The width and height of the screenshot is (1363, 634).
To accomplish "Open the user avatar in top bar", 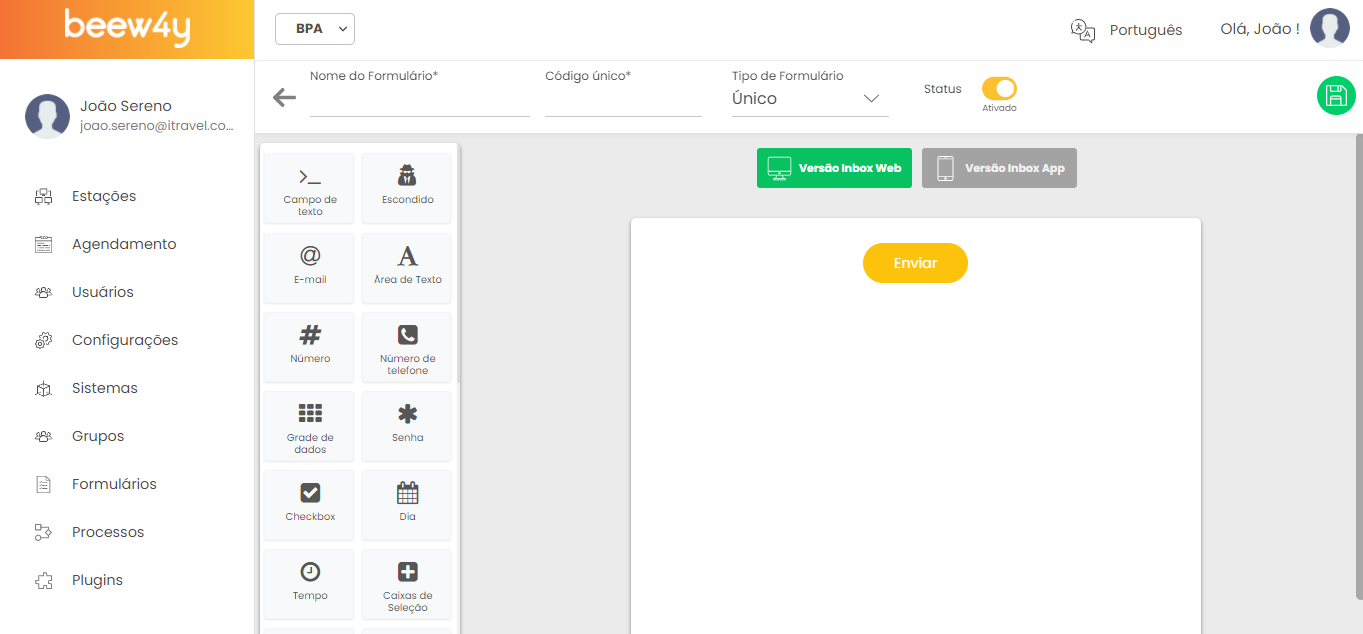I will pyautogui.click(x=1330, y=28).
